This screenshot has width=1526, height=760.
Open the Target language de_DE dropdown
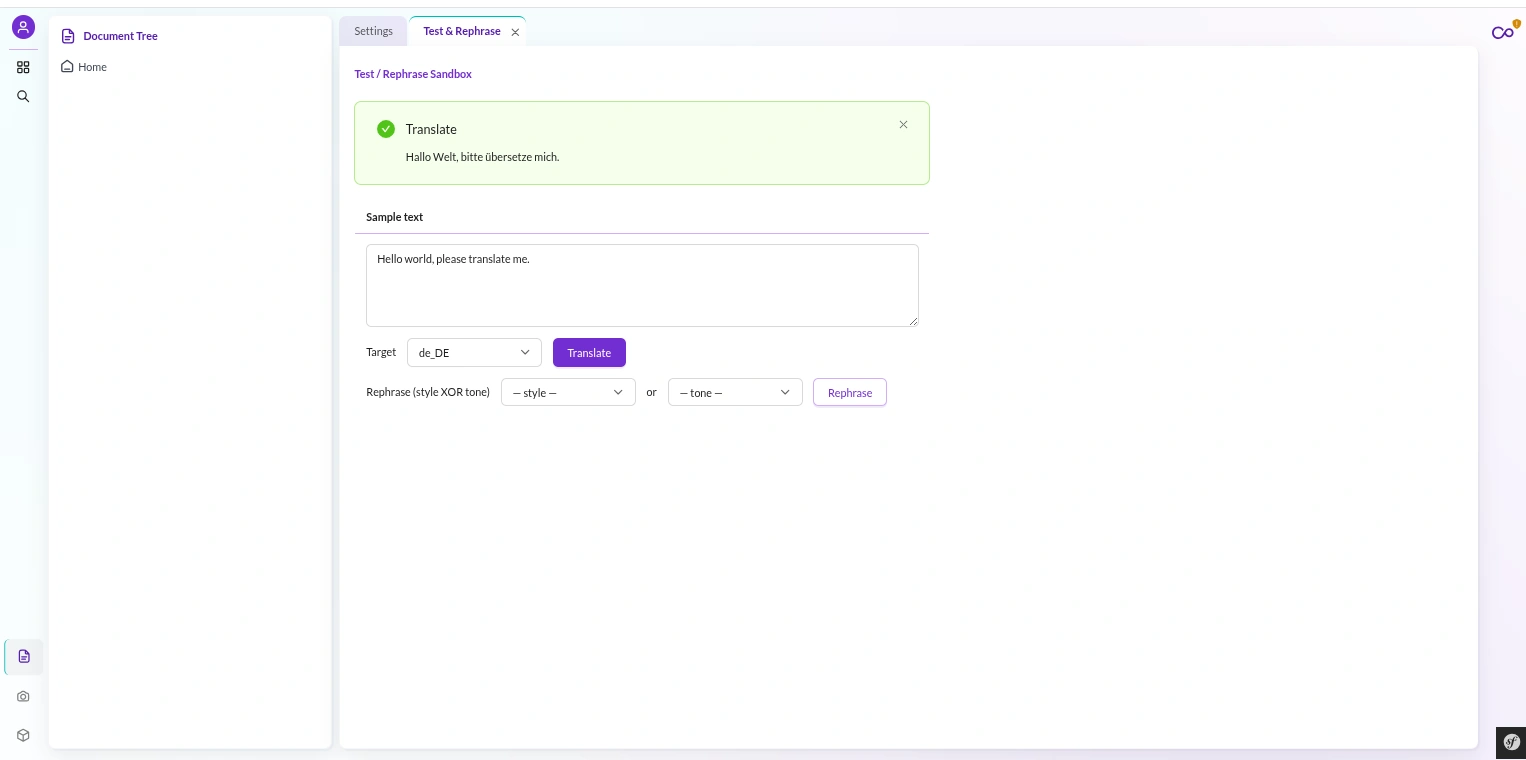tap(474, 353)
